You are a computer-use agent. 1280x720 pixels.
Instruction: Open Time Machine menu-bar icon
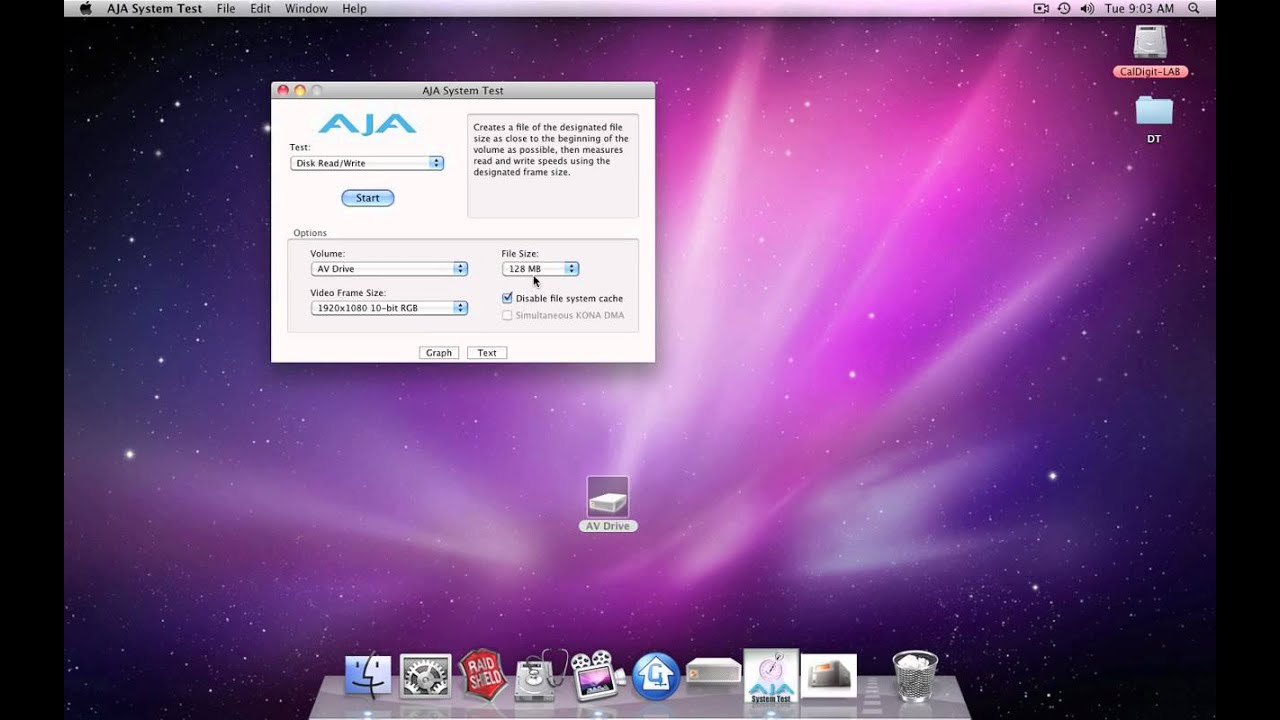click(x=1064, y=8)
